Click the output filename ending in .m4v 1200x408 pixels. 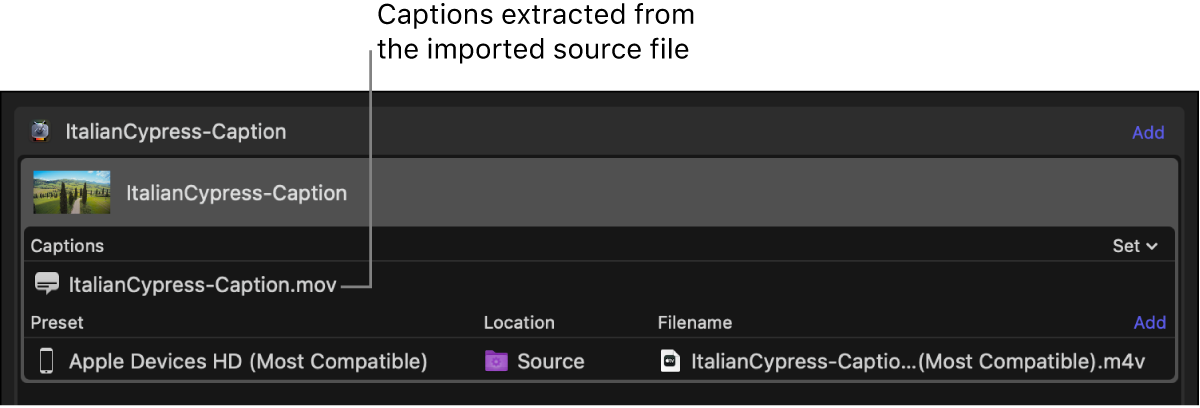pyautogui.click(x=917, y=361)
